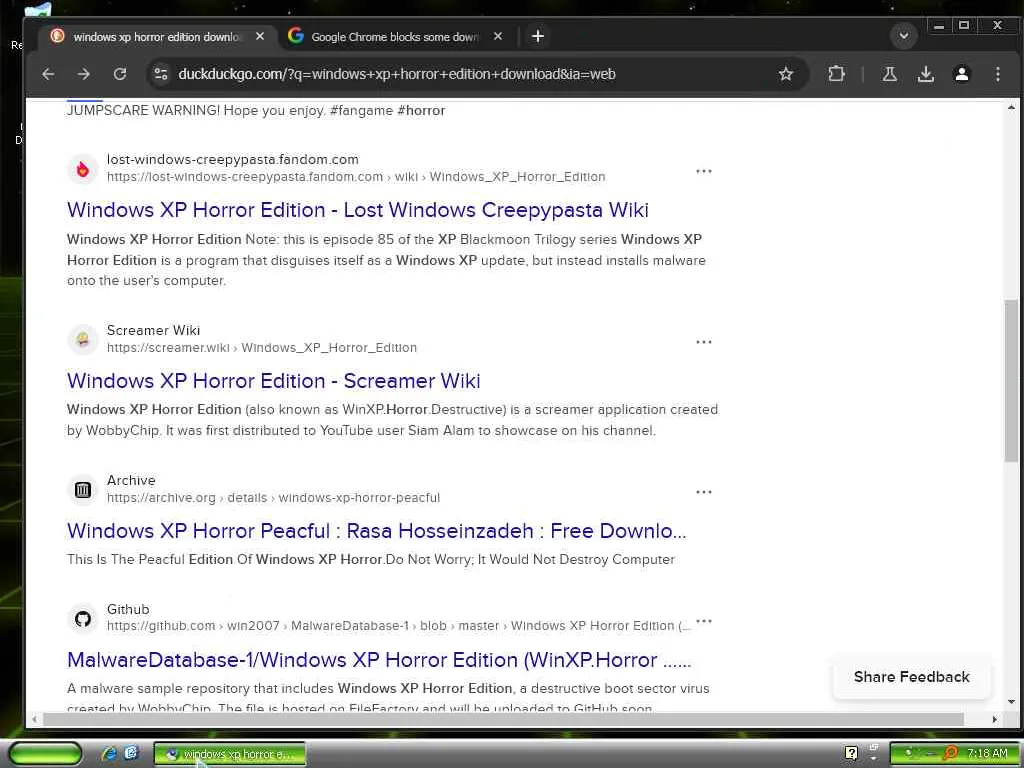Image resolution: width=1024 pixels, height=768 pixels.
Task: Show Chrome downloads tray icon
Action: tap(925, 74)
